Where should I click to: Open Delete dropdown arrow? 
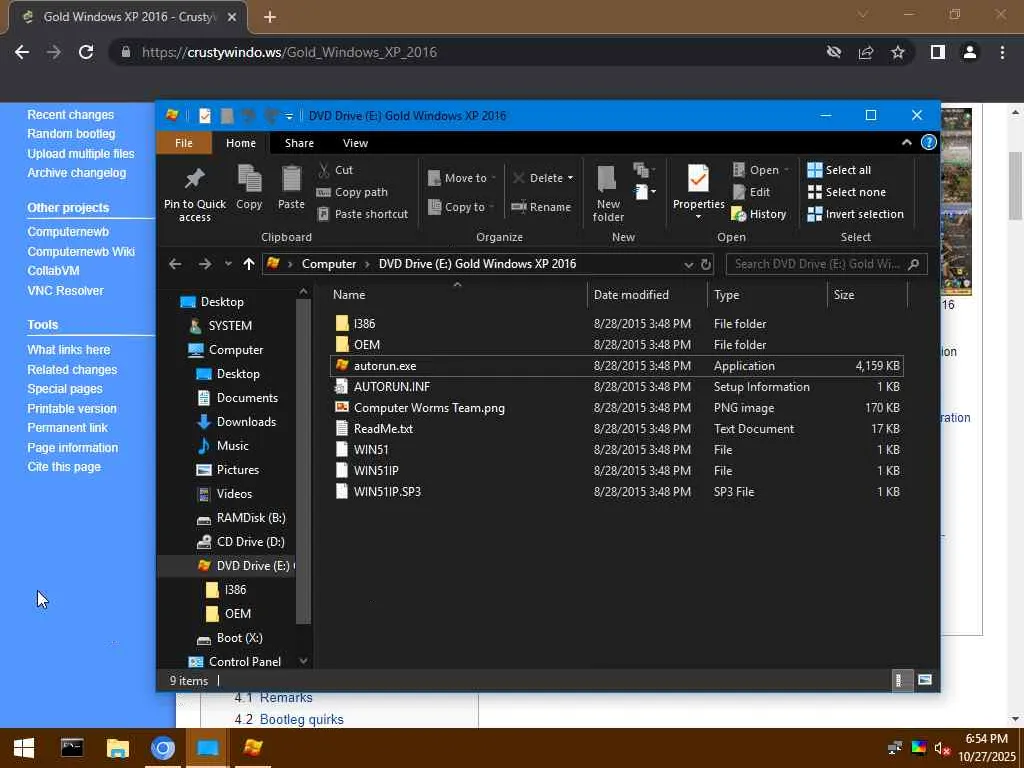coord(570,178)
